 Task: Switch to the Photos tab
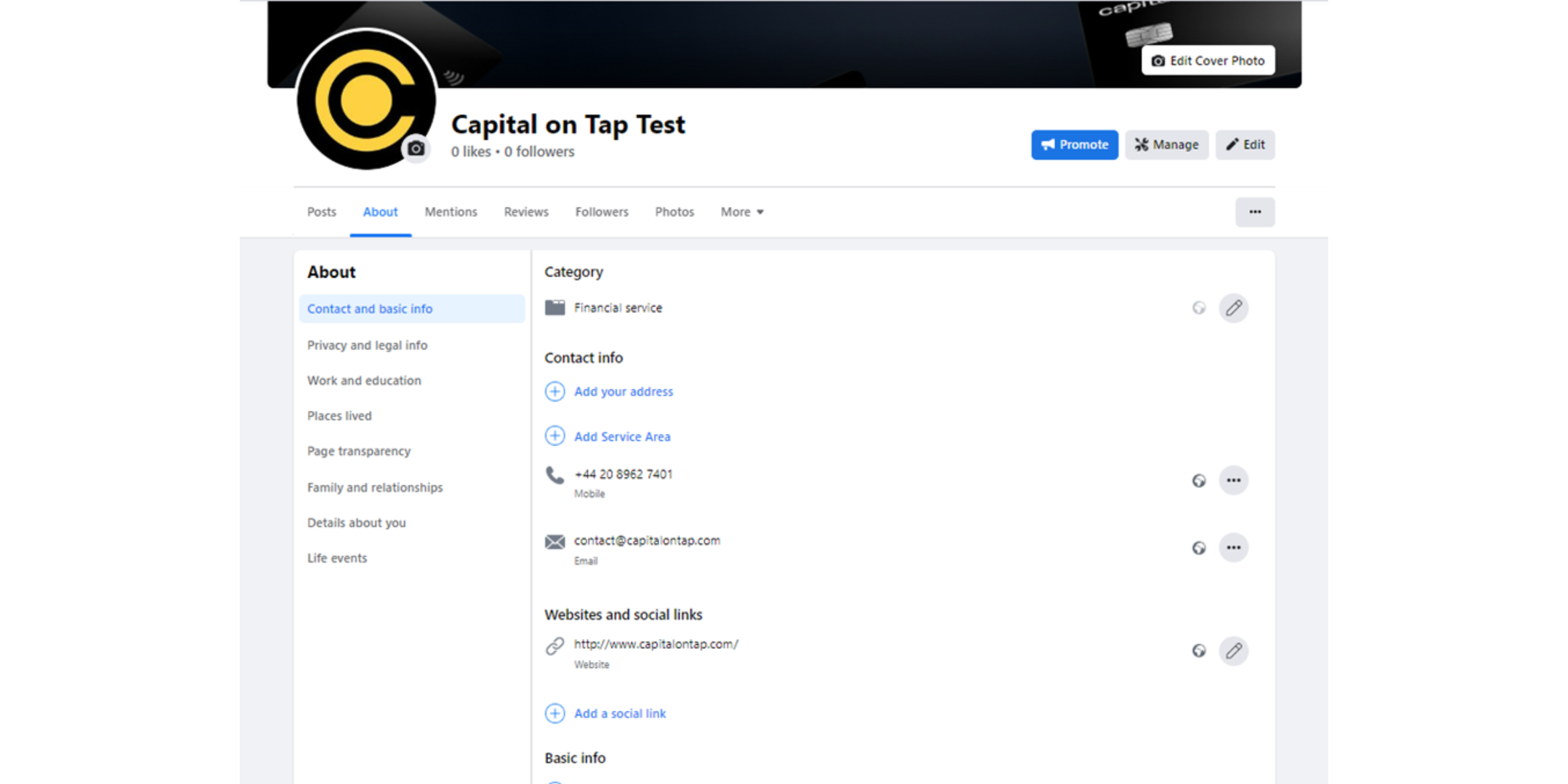(x=674, y=212)
